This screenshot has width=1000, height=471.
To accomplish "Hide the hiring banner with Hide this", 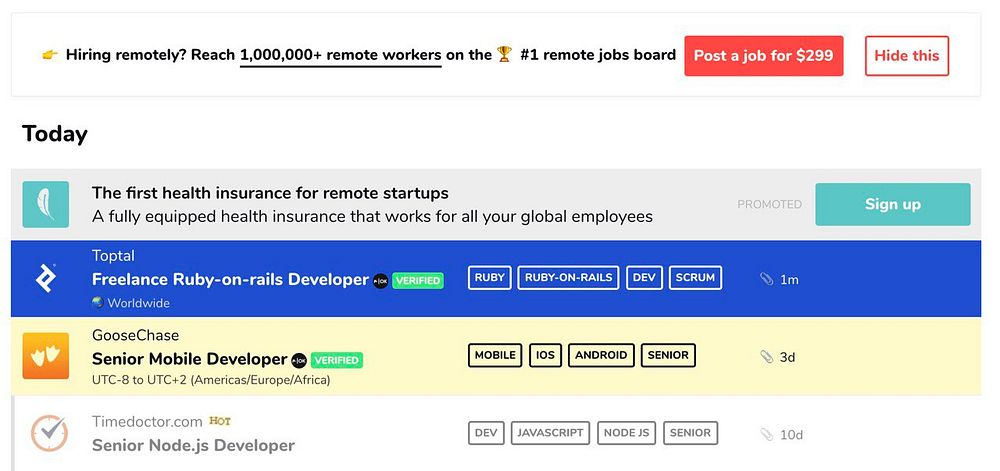I will coord(906,56).
